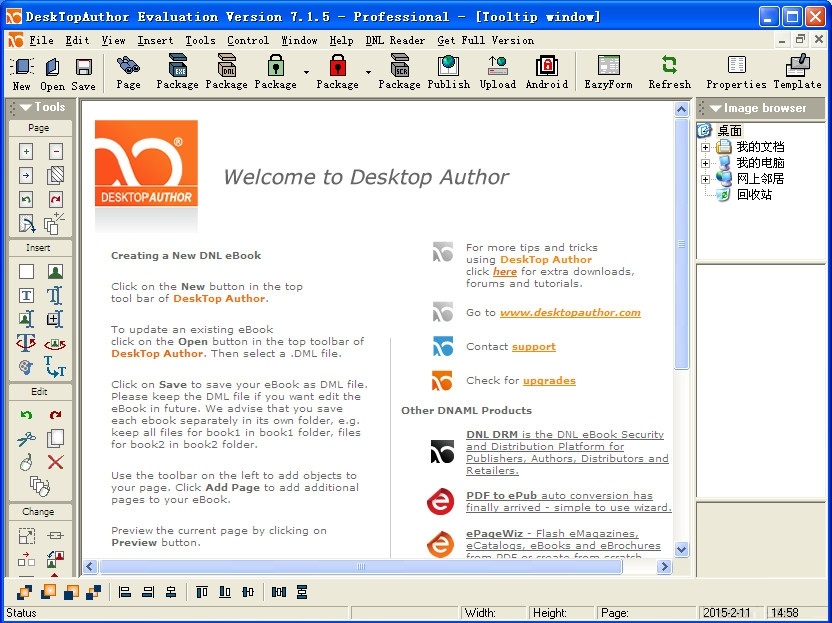
Task: Click the delete page minus icon
Action: [55, 151]
